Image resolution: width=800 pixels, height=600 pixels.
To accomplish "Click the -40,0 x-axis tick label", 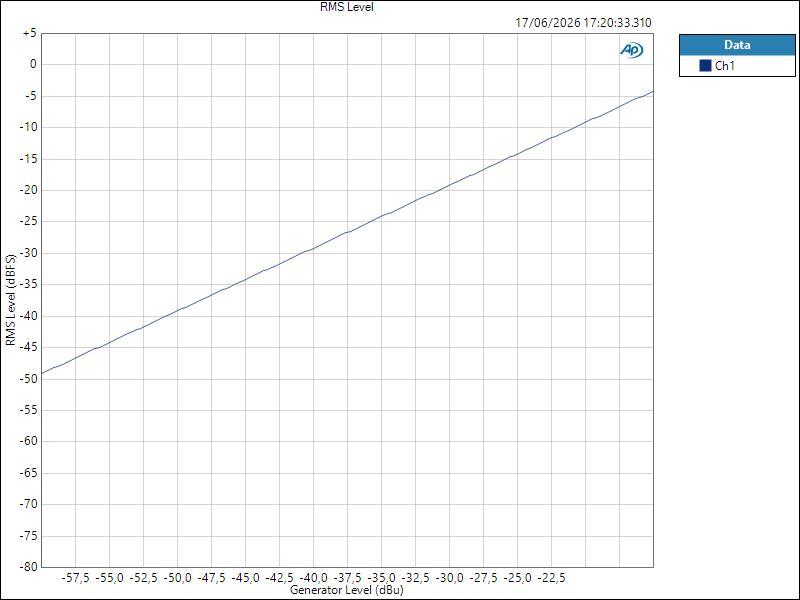I will 313,578.
